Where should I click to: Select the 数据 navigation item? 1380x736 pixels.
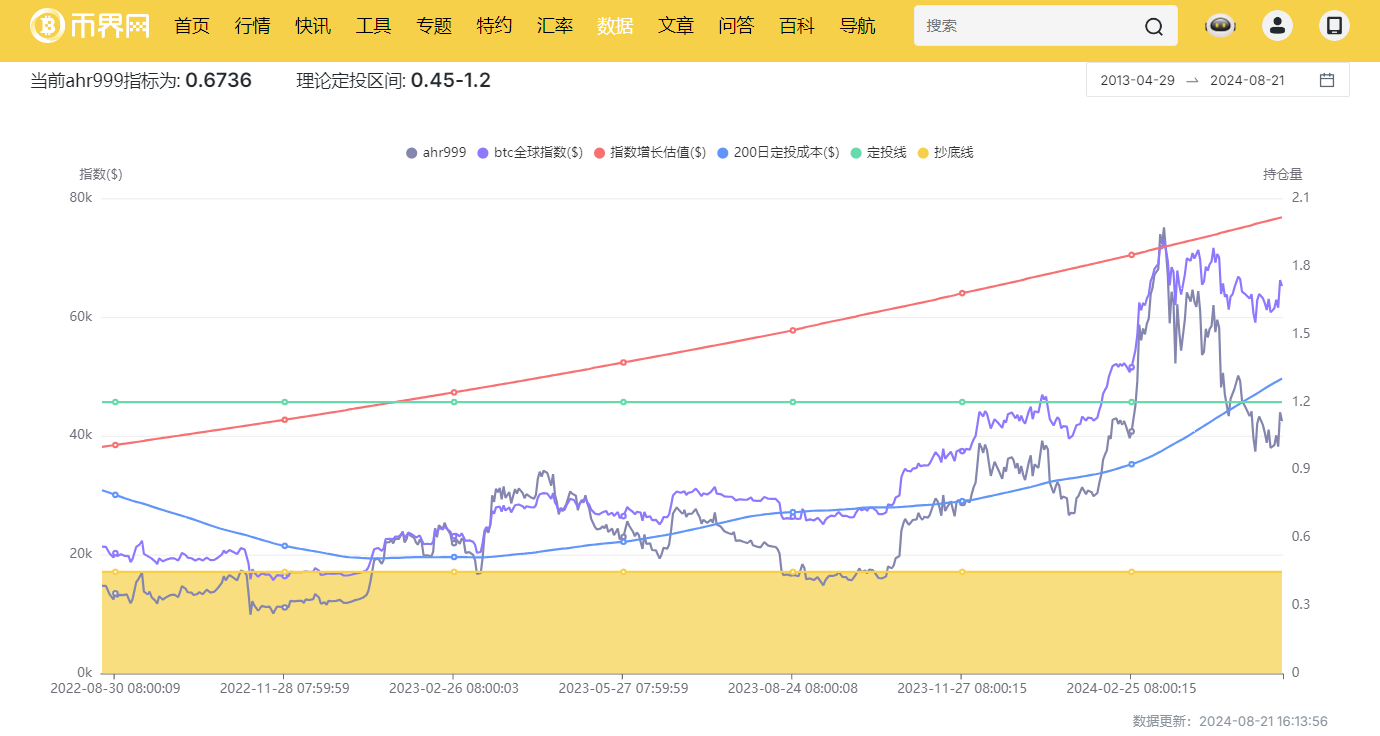tap(615, 26)
